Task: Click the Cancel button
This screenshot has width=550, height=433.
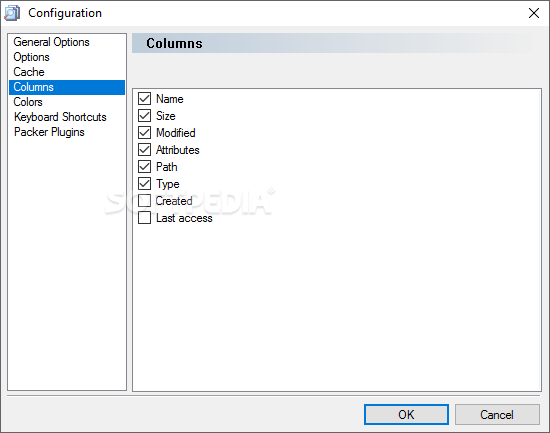Action: click(x=497, y=414)
